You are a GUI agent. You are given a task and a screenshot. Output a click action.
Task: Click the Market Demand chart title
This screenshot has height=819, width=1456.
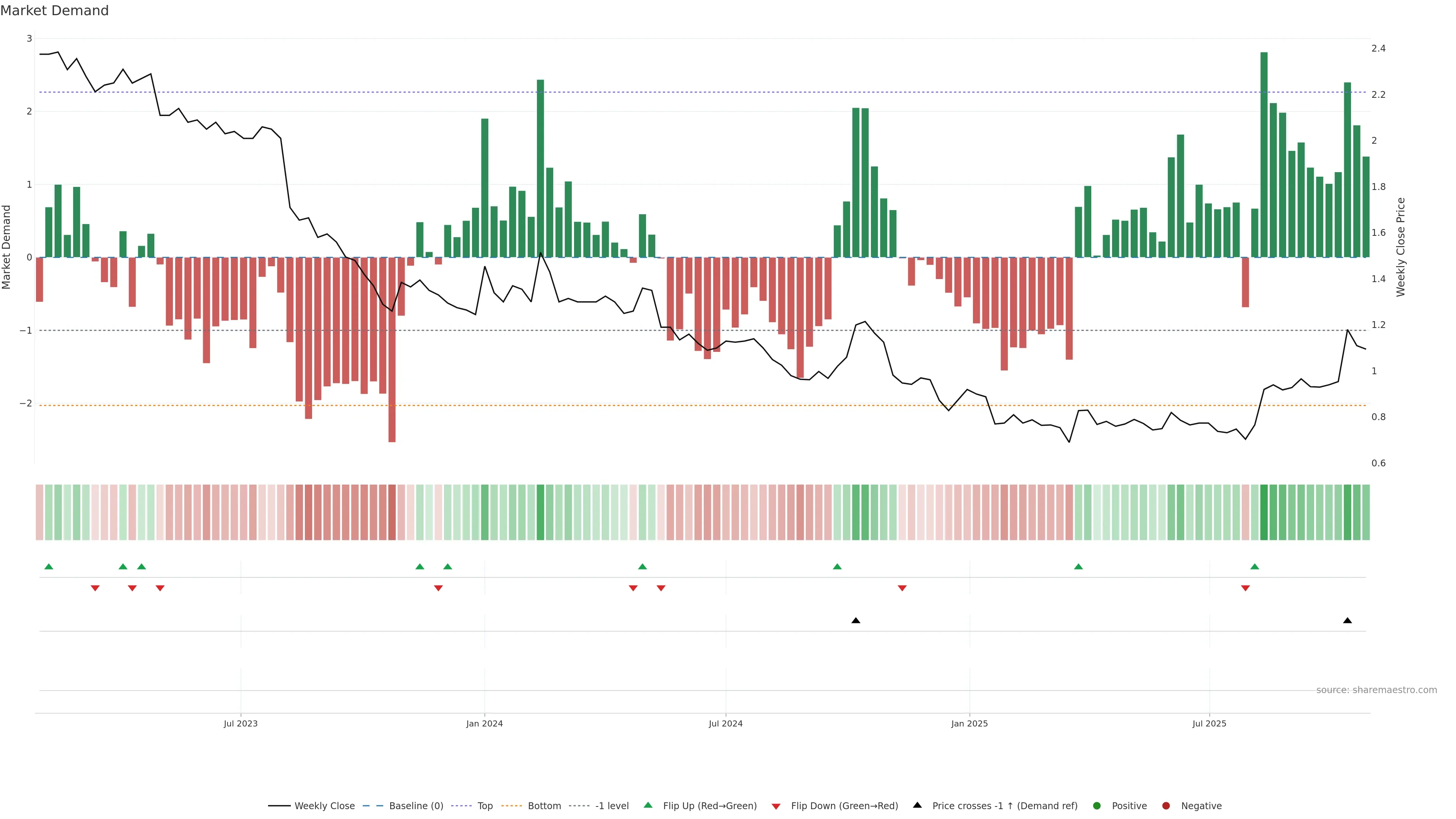(54, 11)
